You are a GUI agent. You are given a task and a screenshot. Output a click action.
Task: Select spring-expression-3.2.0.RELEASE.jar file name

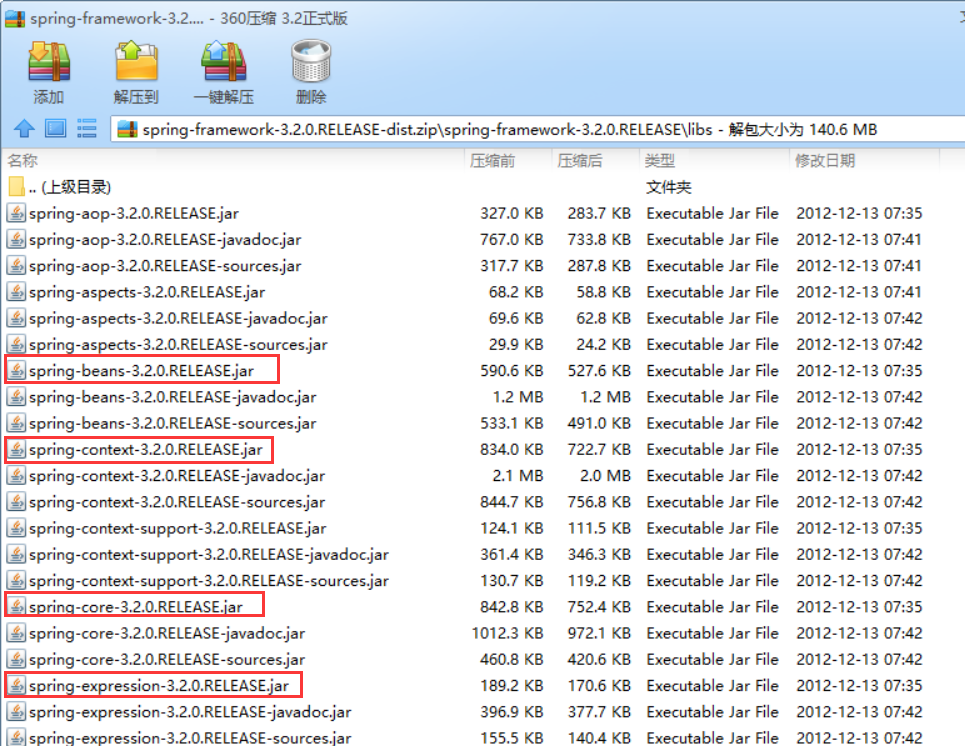[159, 686]
